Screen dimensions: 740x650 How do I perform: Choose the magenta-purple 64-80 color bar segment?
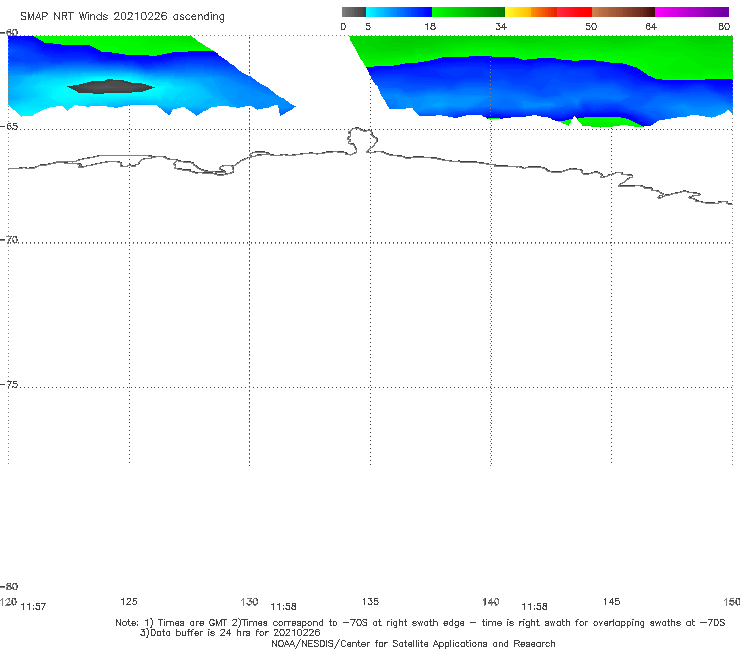692,12
